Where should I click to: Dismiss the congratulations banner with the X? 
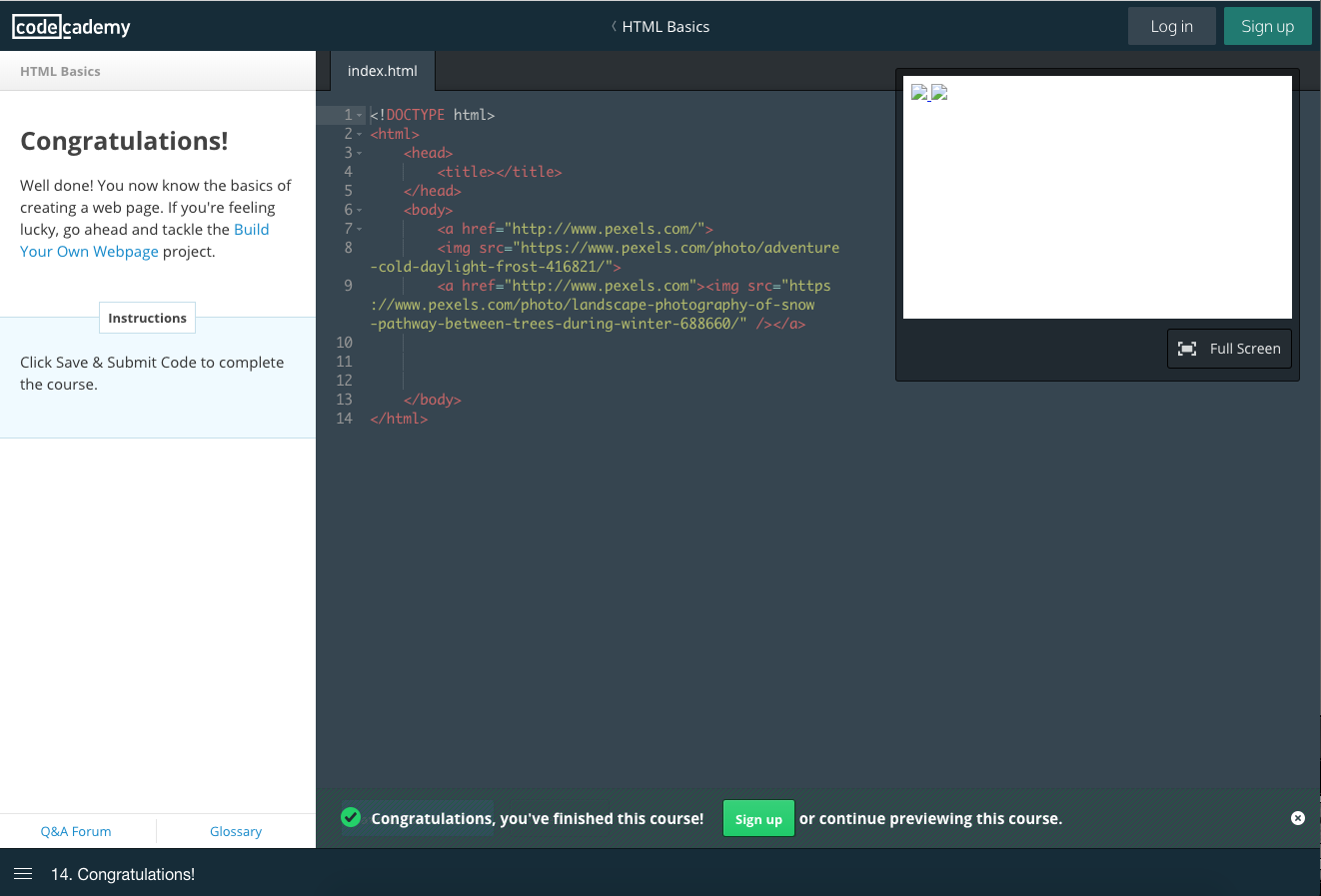coord(1297,817)
